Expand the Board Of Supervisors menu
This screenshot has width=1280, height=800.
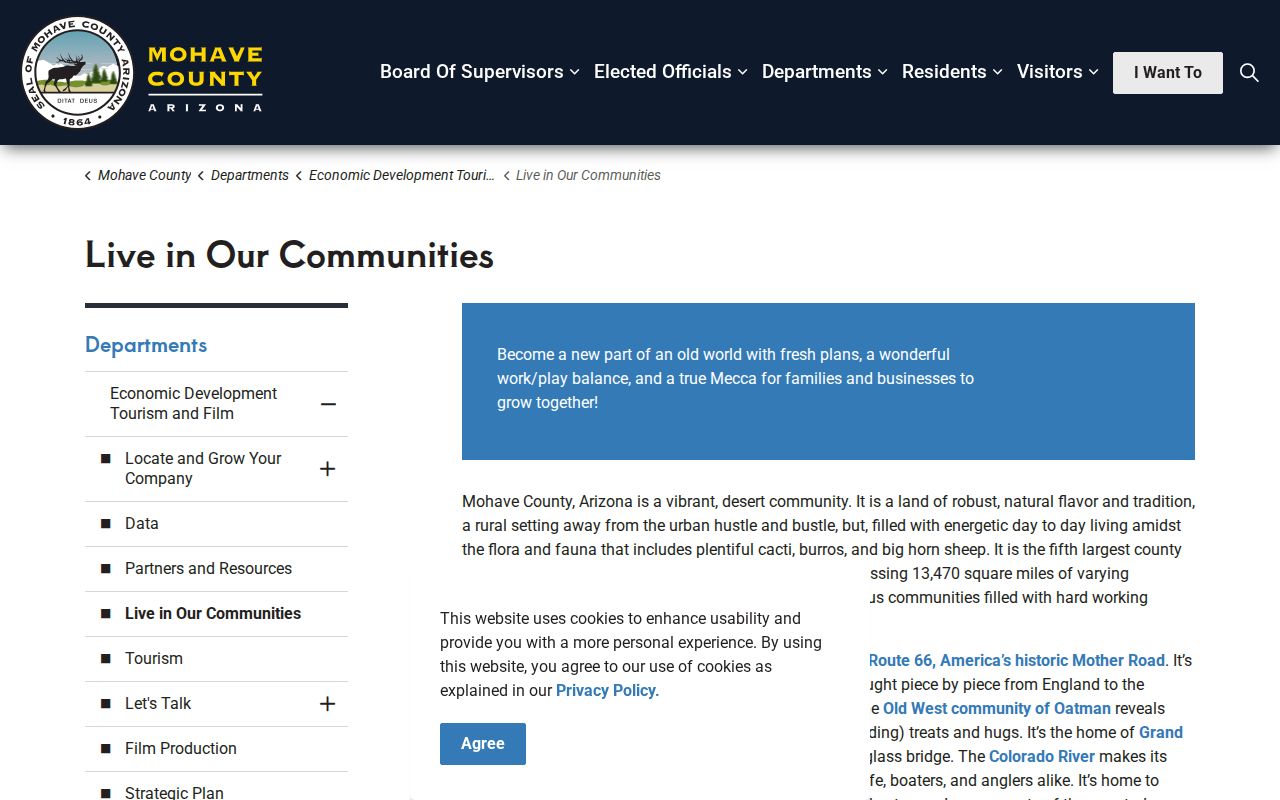pyautogui.click(x=480, y=72)
